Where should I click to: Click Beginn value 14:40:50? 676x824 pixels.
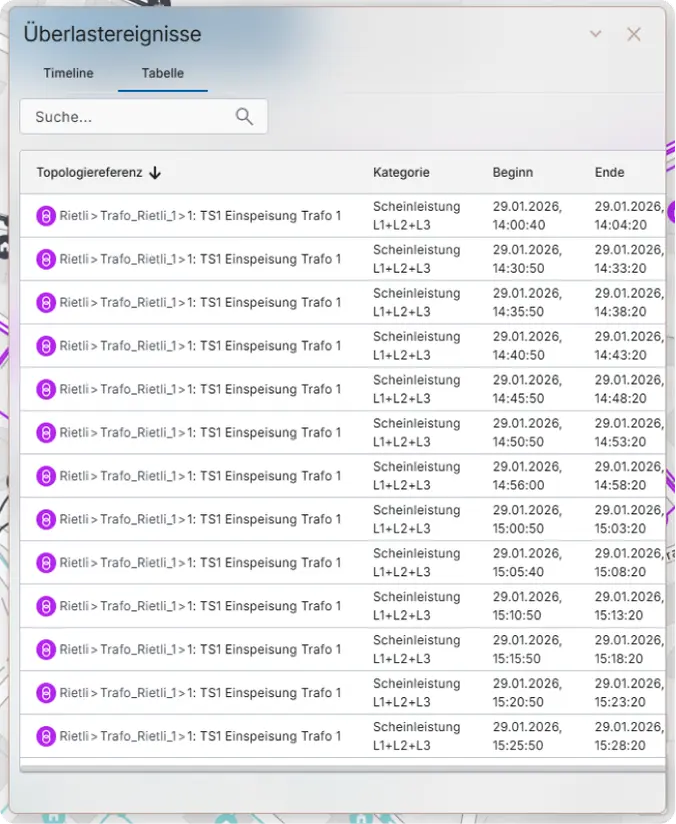(527, 346)
